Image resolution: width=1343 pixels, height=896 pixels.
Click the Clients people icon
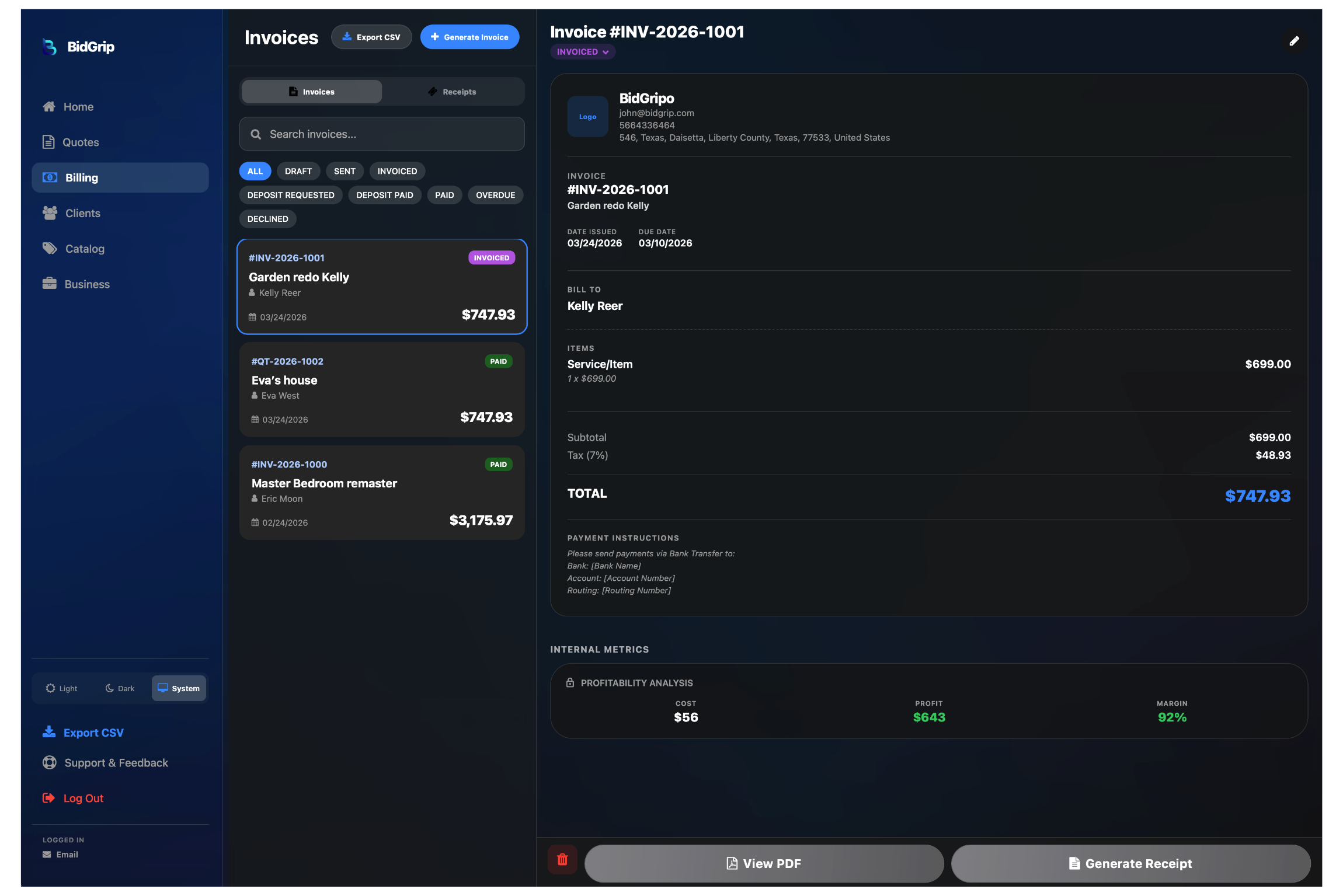tap(49, 213)
